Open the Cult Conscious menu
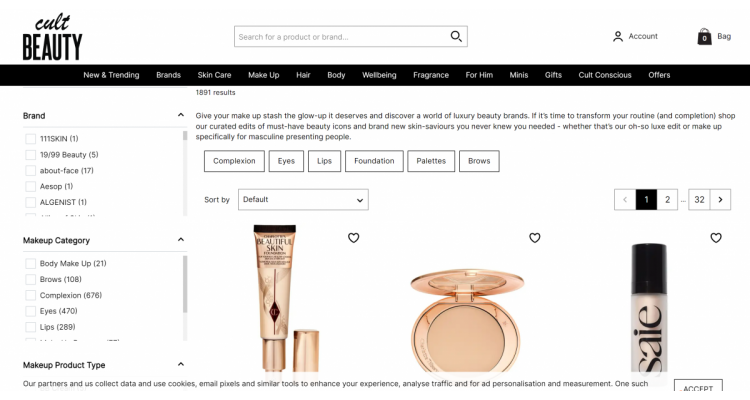The width and height of the screenshot is (750, 400). click(605, 75)
